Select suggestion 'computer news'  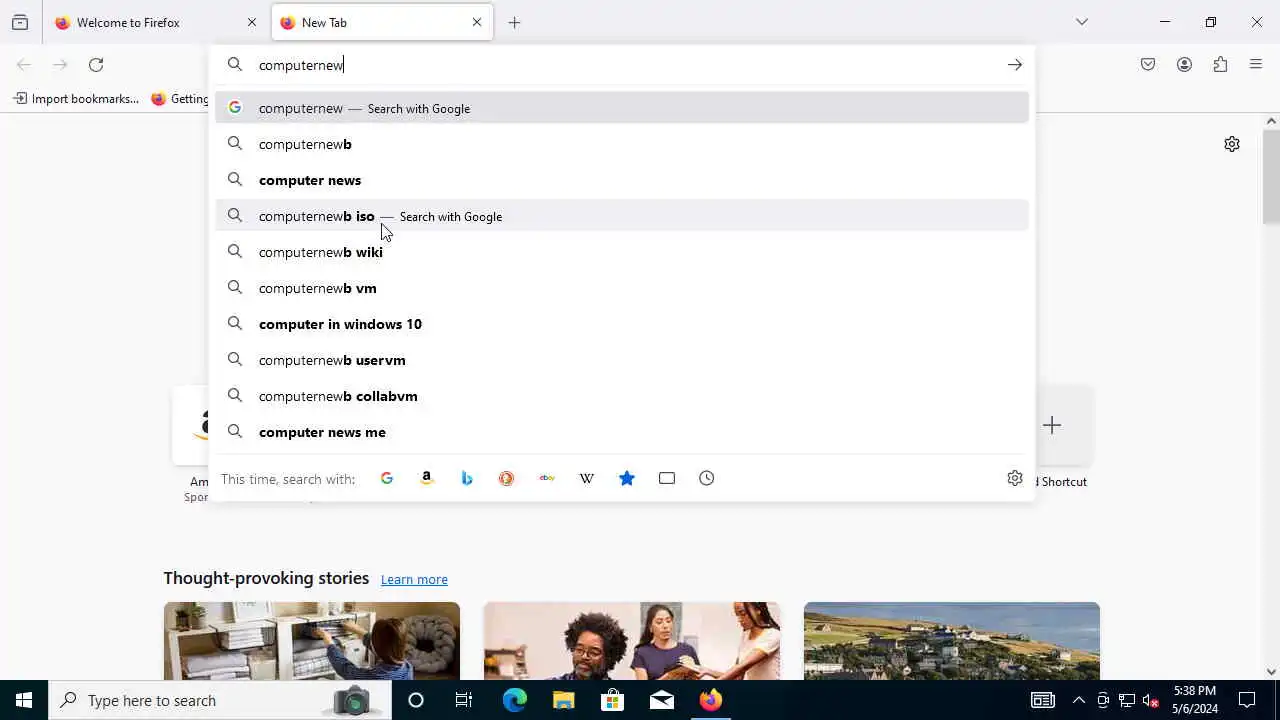(x=622, y=180)
